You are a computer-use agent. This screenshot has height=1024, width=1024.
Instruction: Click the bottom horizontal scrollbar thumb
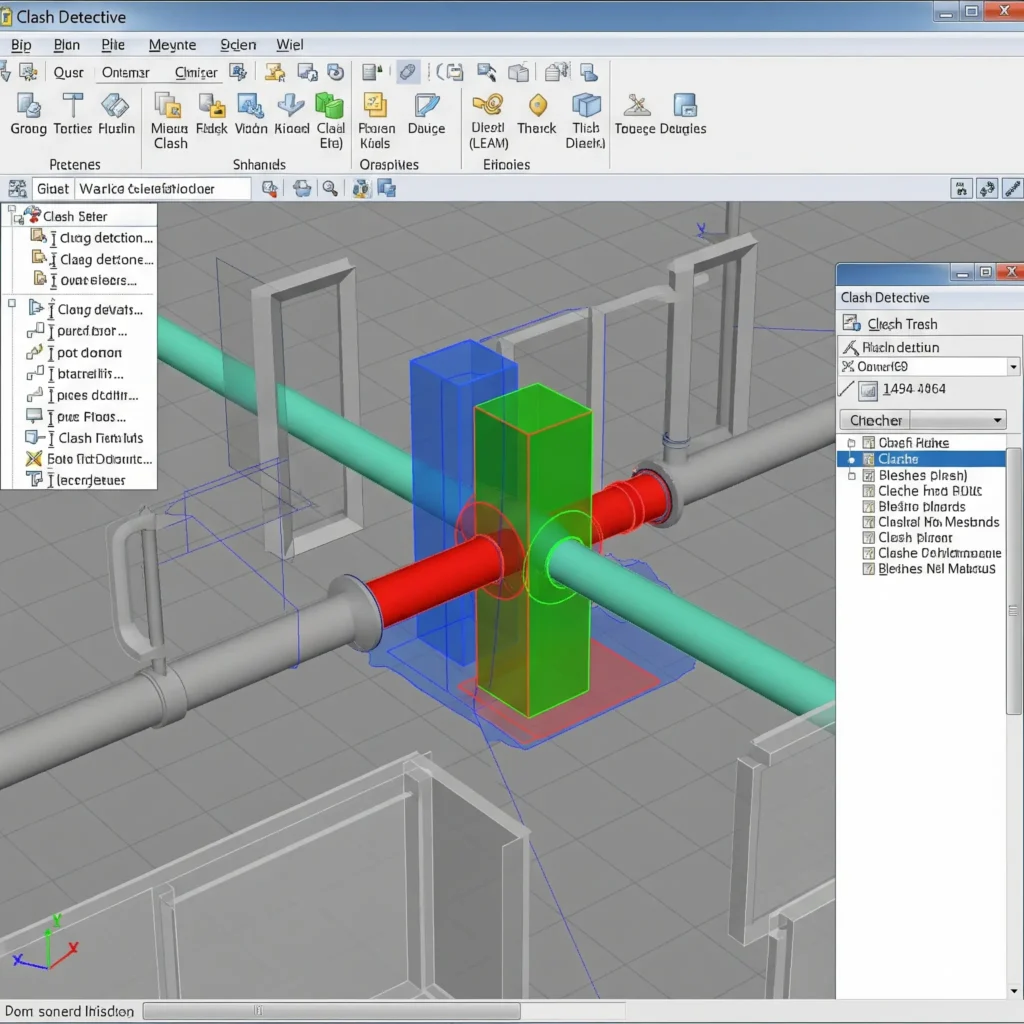click(330, 1011)
